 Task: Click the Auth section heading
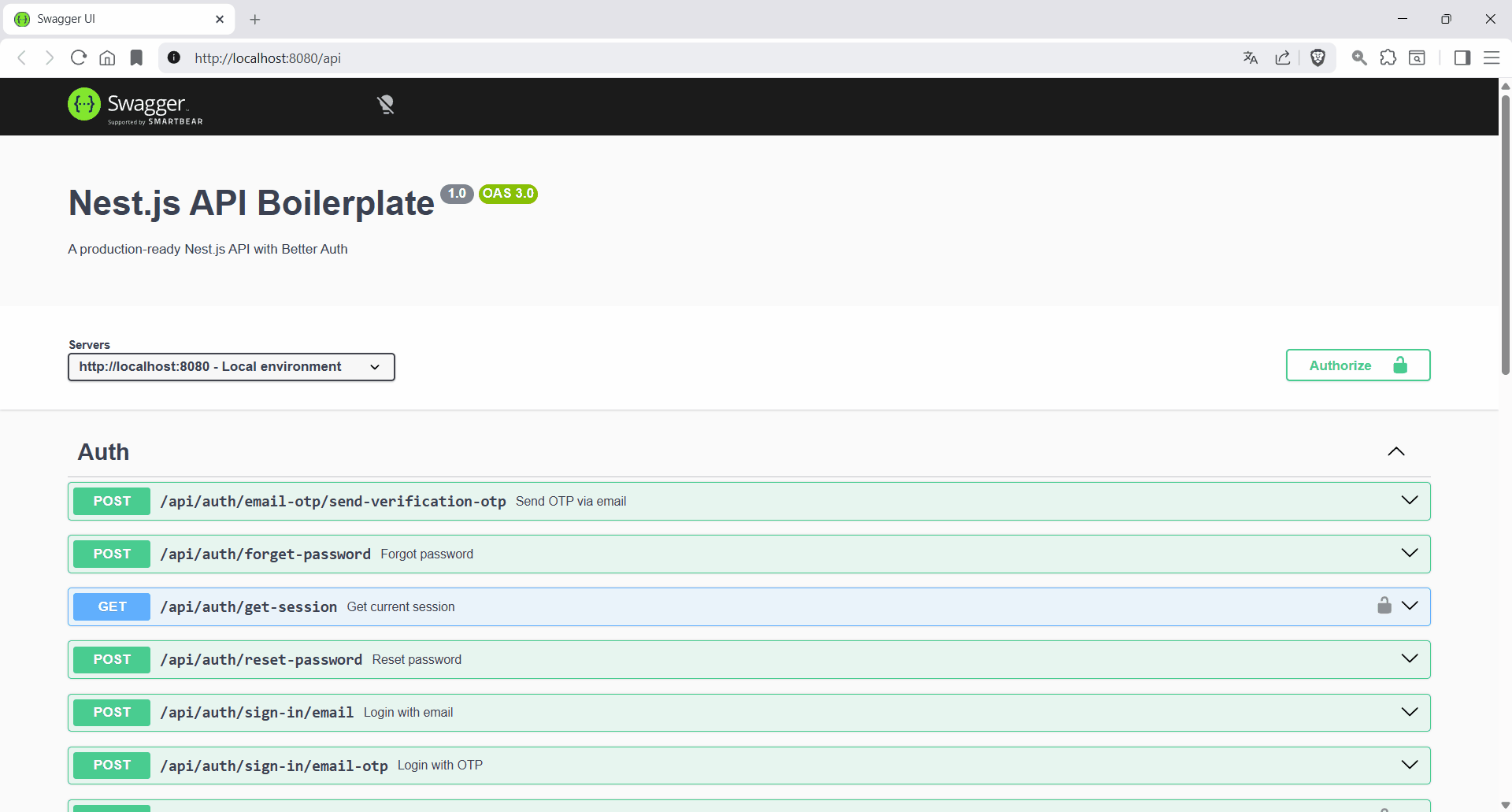[103, 452]
